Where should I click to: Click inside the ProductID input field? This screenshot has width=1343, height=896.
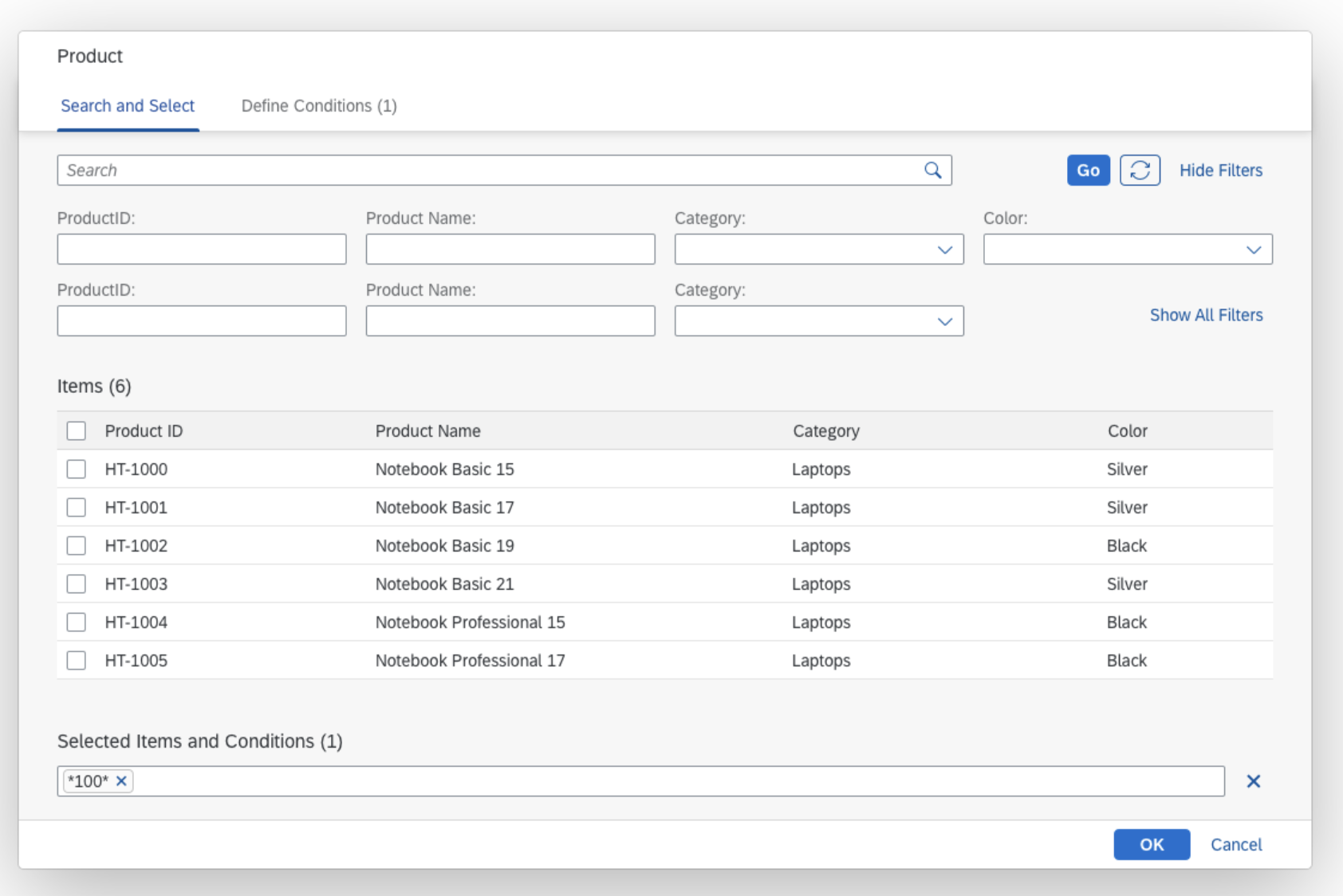[201, 249]
